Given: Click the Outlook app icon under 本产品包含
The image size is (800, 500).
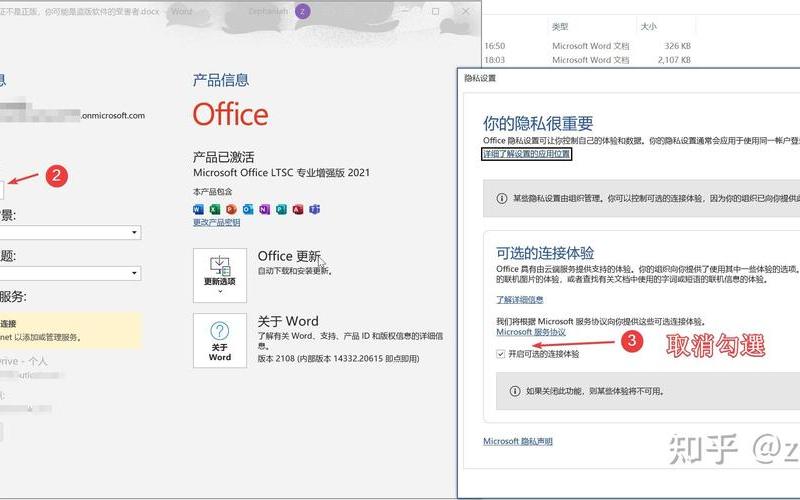Looking at the screenshot, I should coord(248,209).
